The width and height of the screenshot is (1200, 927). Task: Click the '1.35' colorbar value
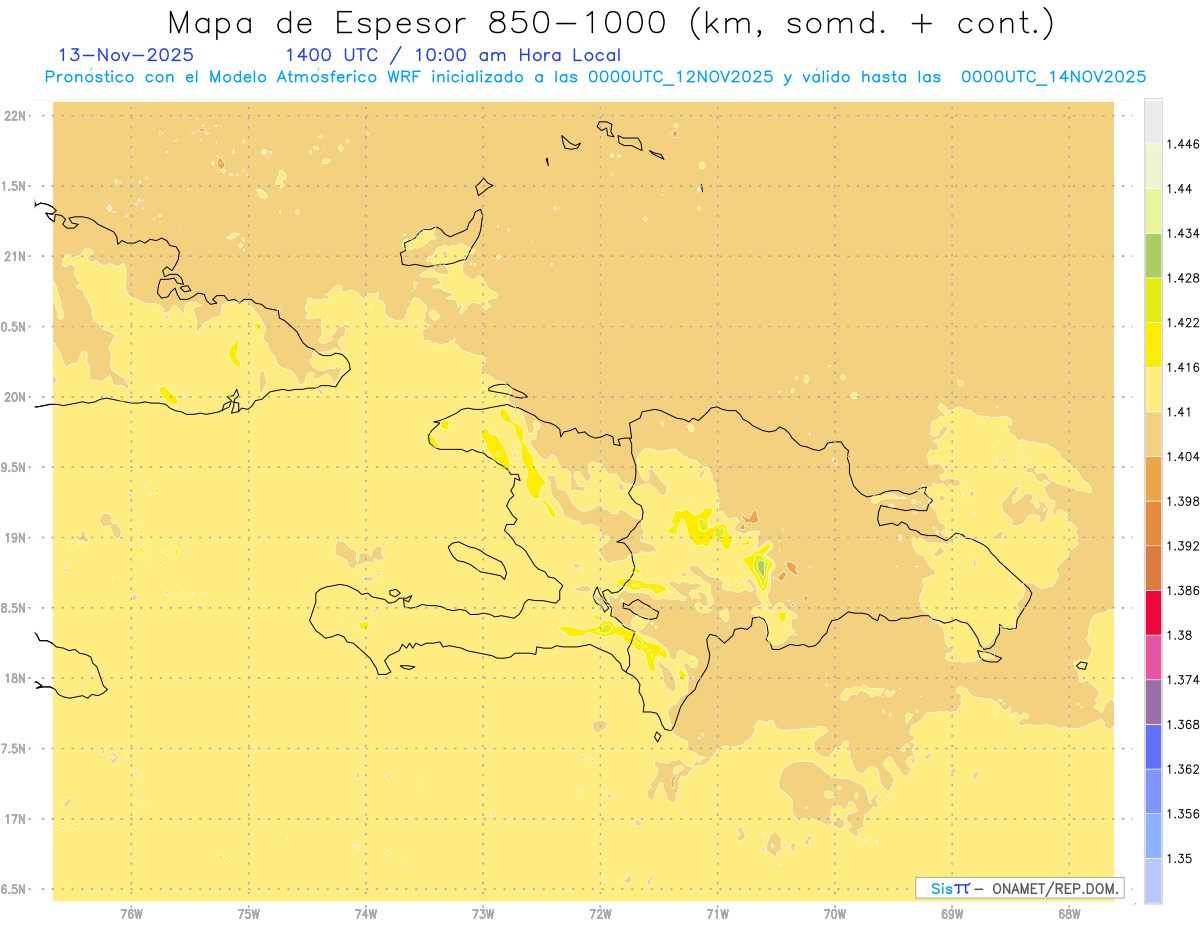(x=1180, y=859)
